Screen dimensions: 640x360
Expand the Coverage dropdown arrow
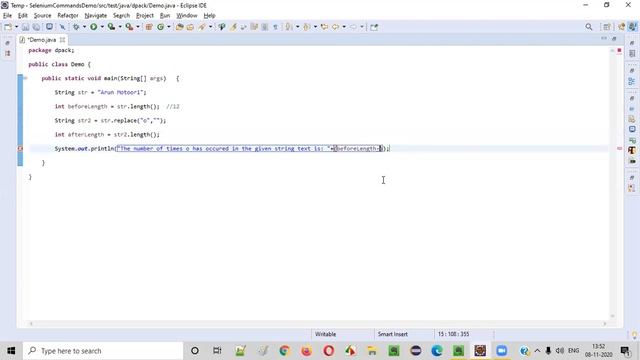(120, 27)
